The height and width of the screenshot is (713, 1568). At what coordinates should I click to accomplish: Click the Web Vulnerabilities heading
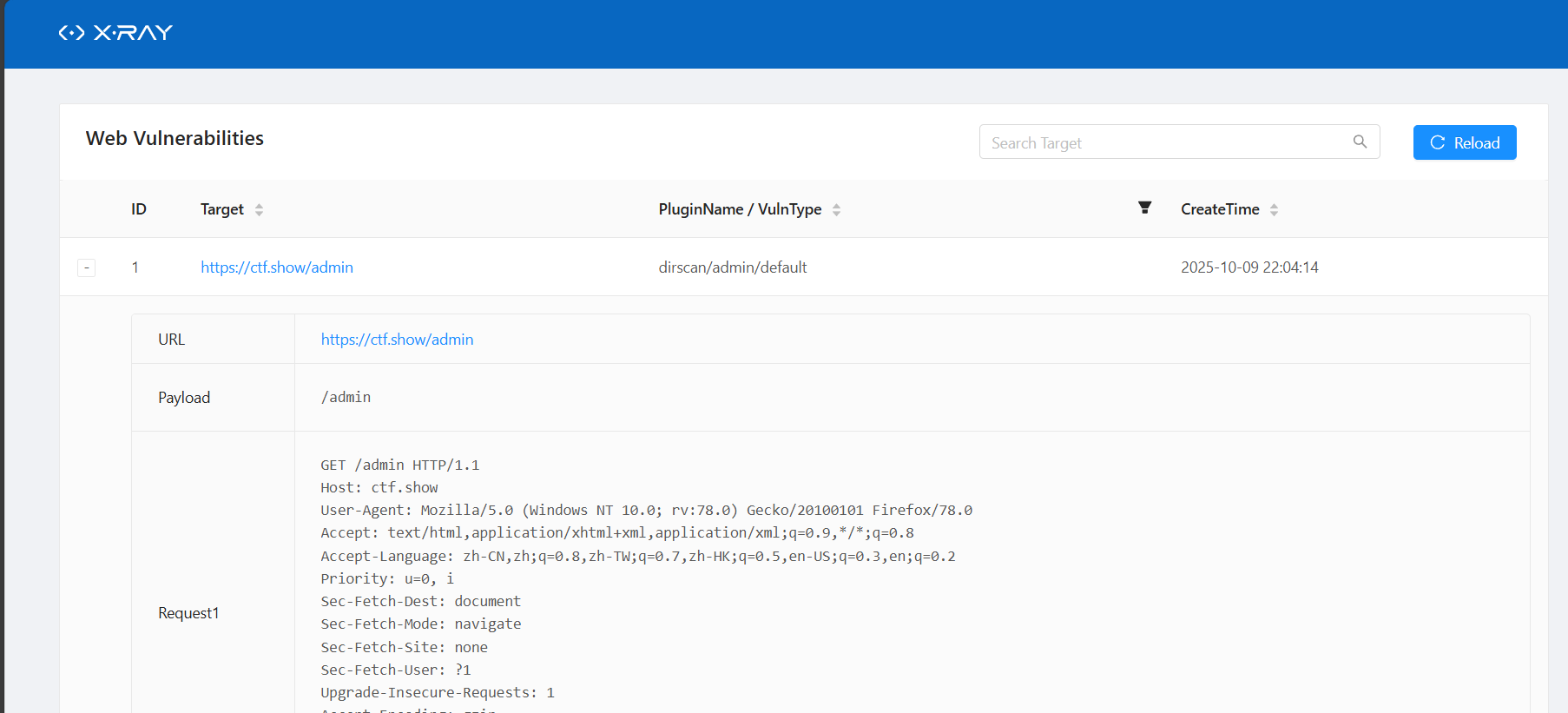tap(175, 139)
